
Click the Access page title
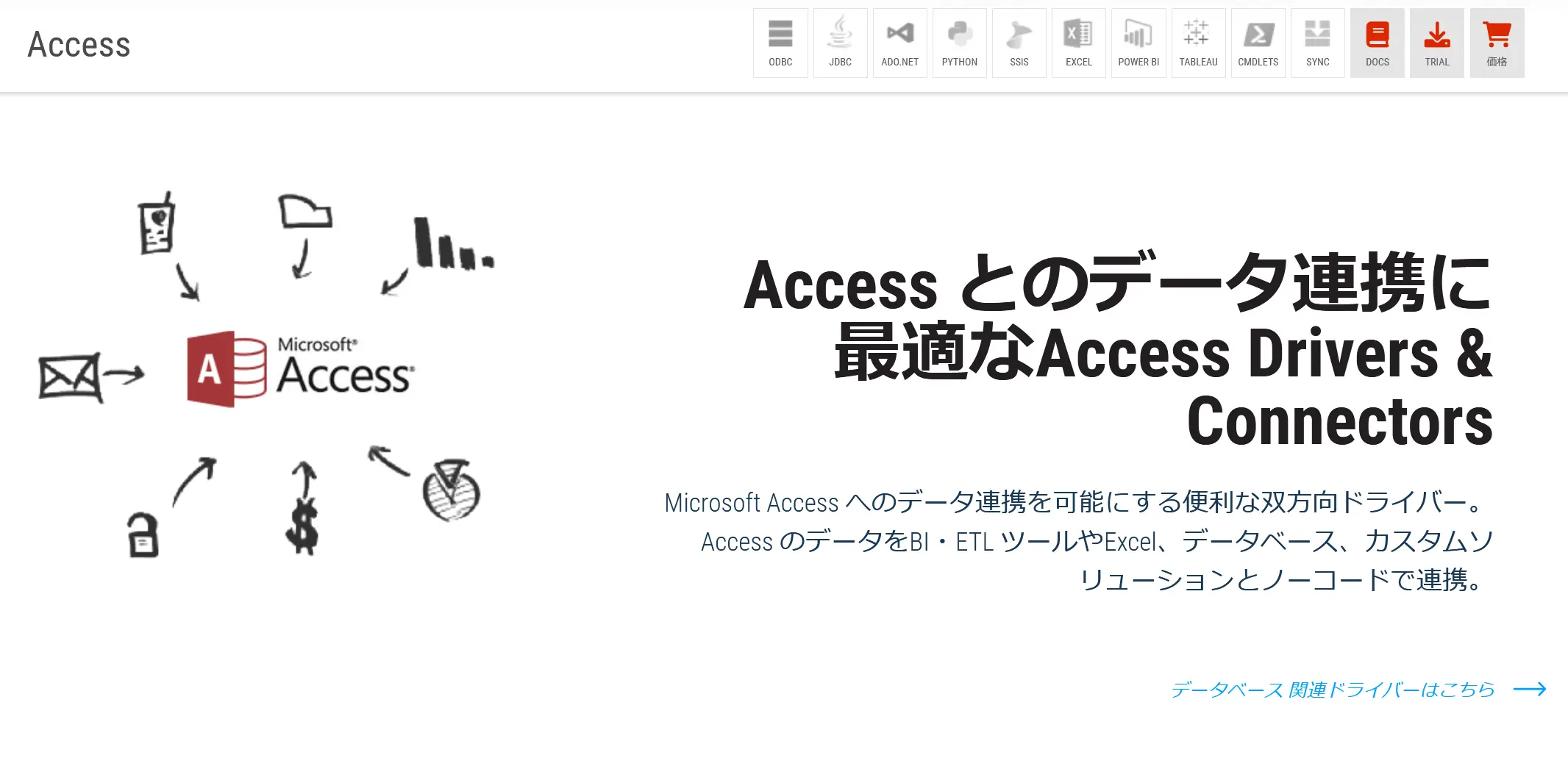pos(79,44)
